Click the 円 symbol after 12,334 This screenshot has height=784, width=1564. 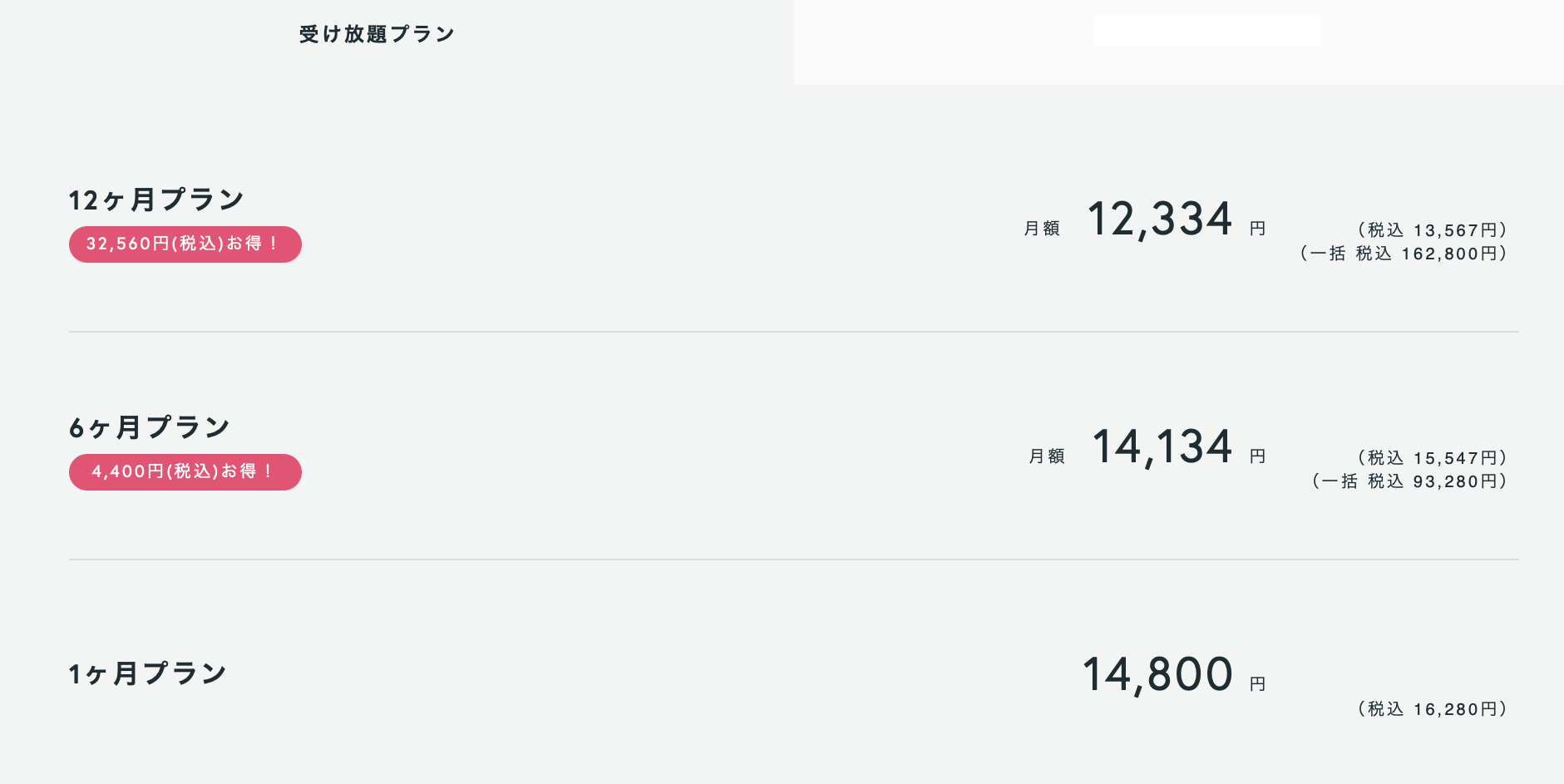[x=1257, y=229]
